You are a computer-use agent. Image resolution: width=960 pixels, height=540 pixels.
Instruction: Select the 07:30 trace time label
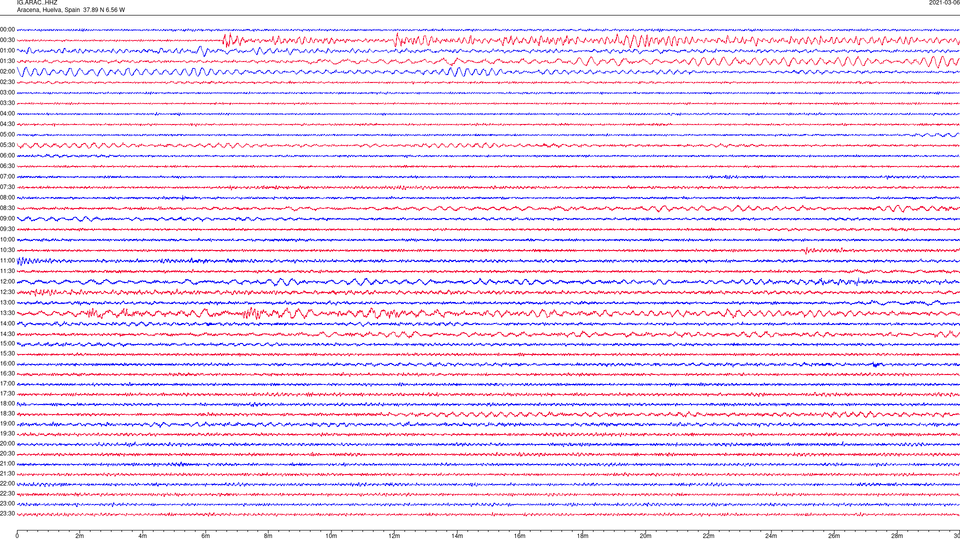tap(7, 187)
